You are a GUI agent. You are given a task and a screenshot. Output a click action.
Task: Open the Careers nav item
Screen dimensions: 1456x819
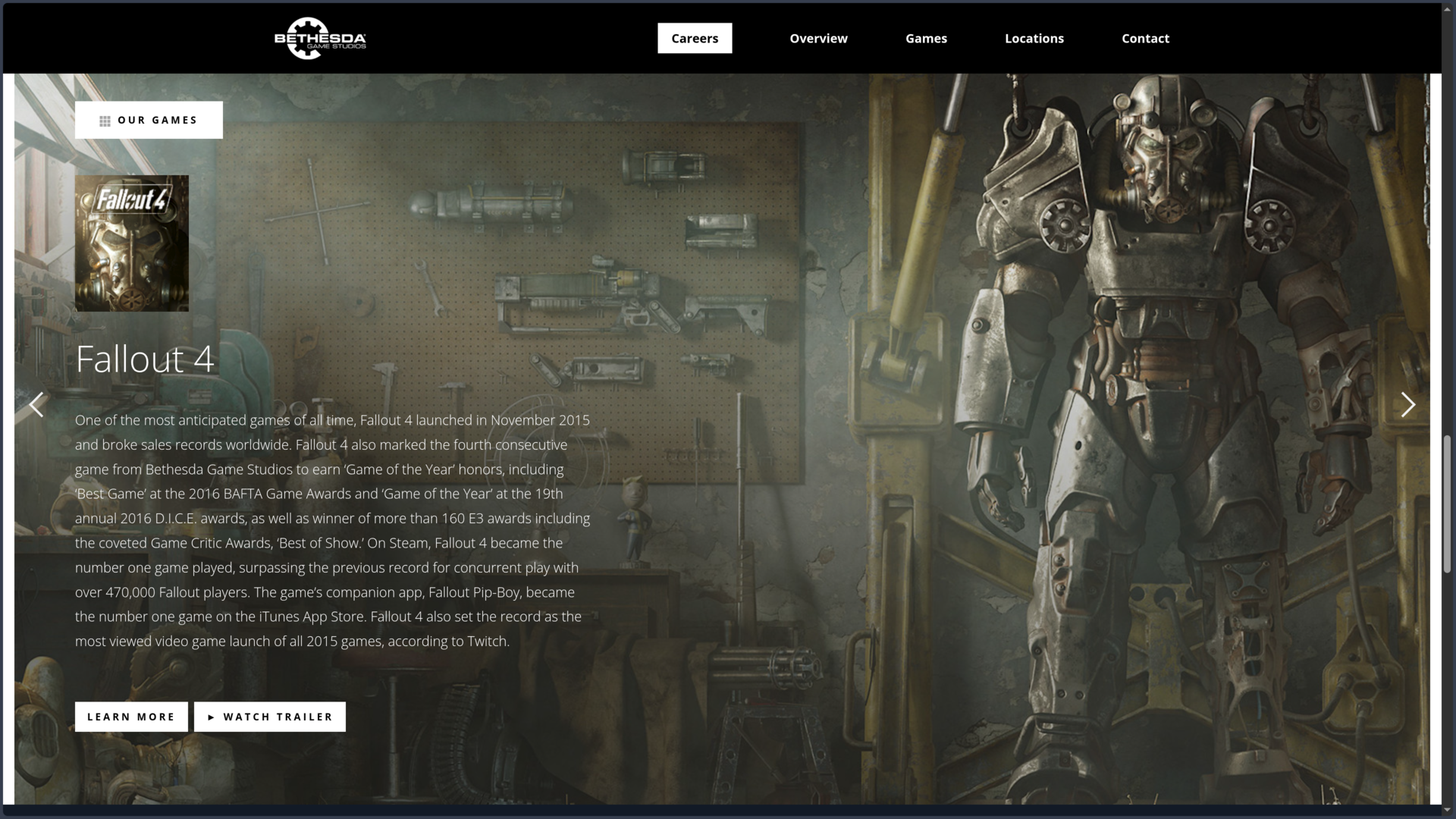coord(695,38)
